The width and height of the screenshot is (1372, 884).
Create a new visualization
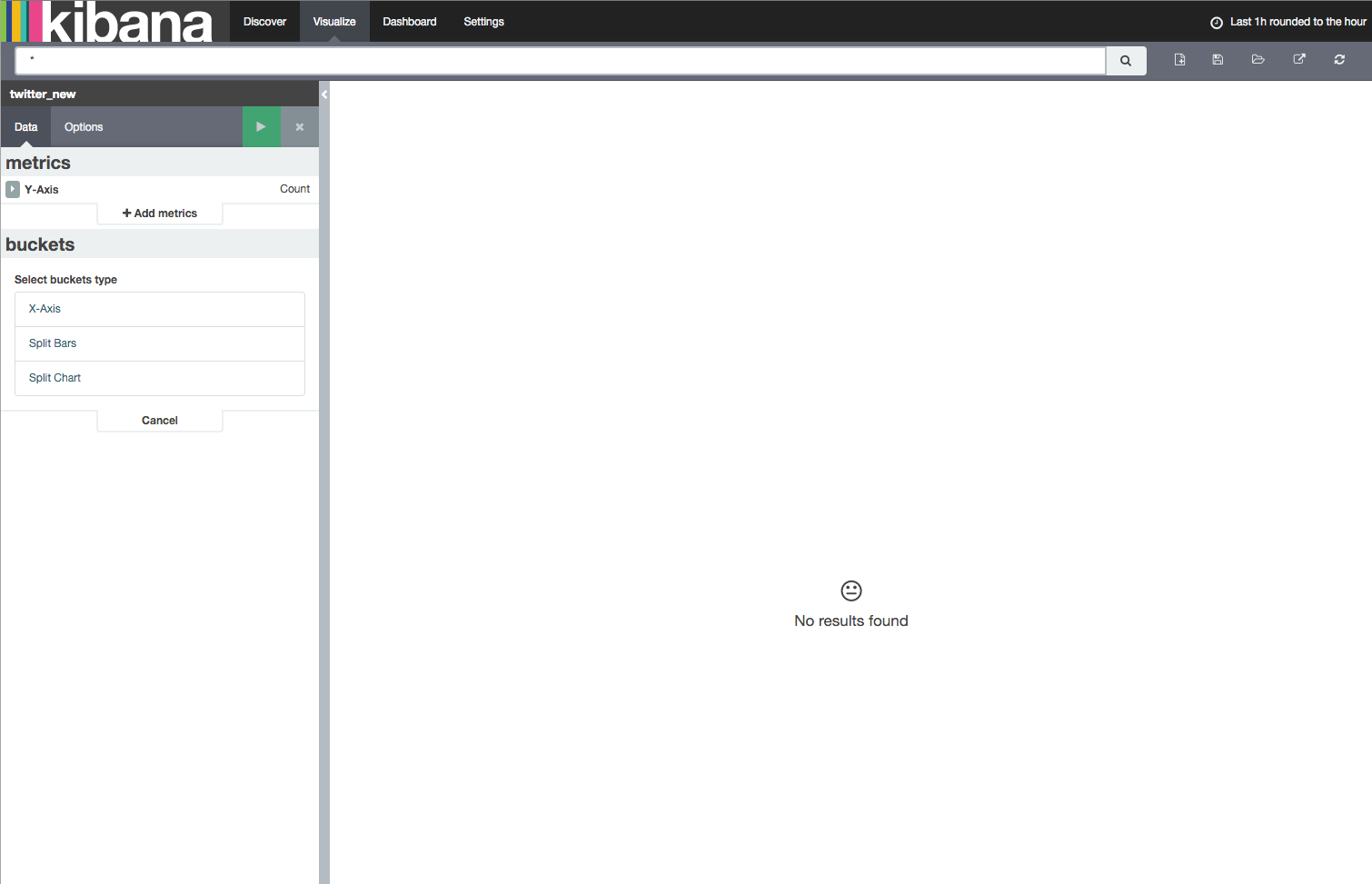click(x=1179, y=59)
